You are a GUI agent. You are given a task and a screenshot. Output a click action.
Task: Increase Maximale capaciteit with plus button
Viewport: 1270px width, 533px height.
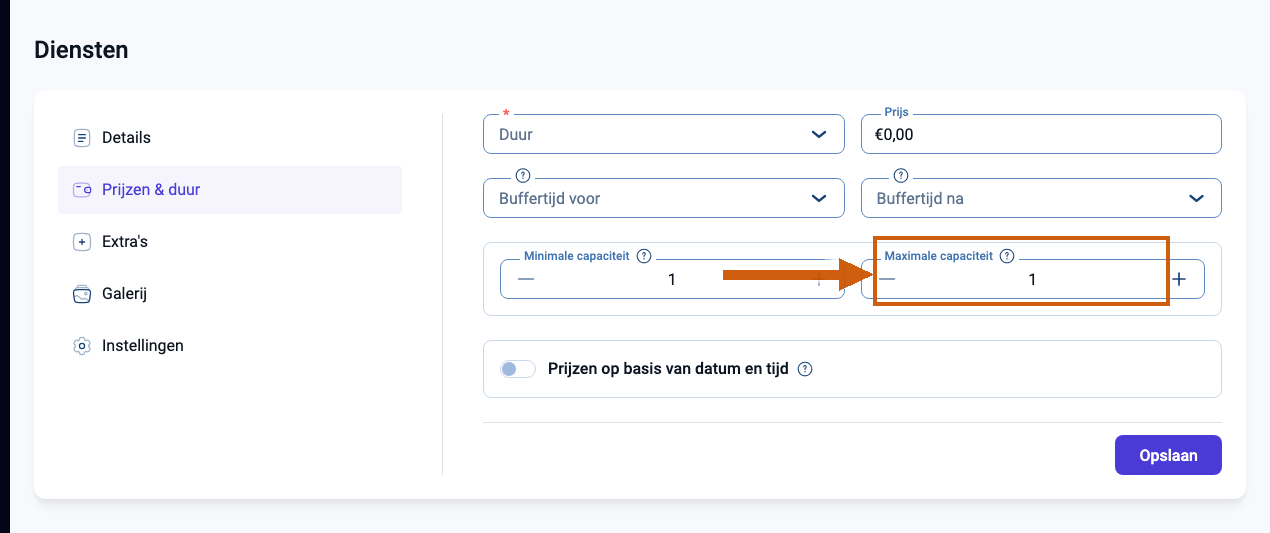1179,280
